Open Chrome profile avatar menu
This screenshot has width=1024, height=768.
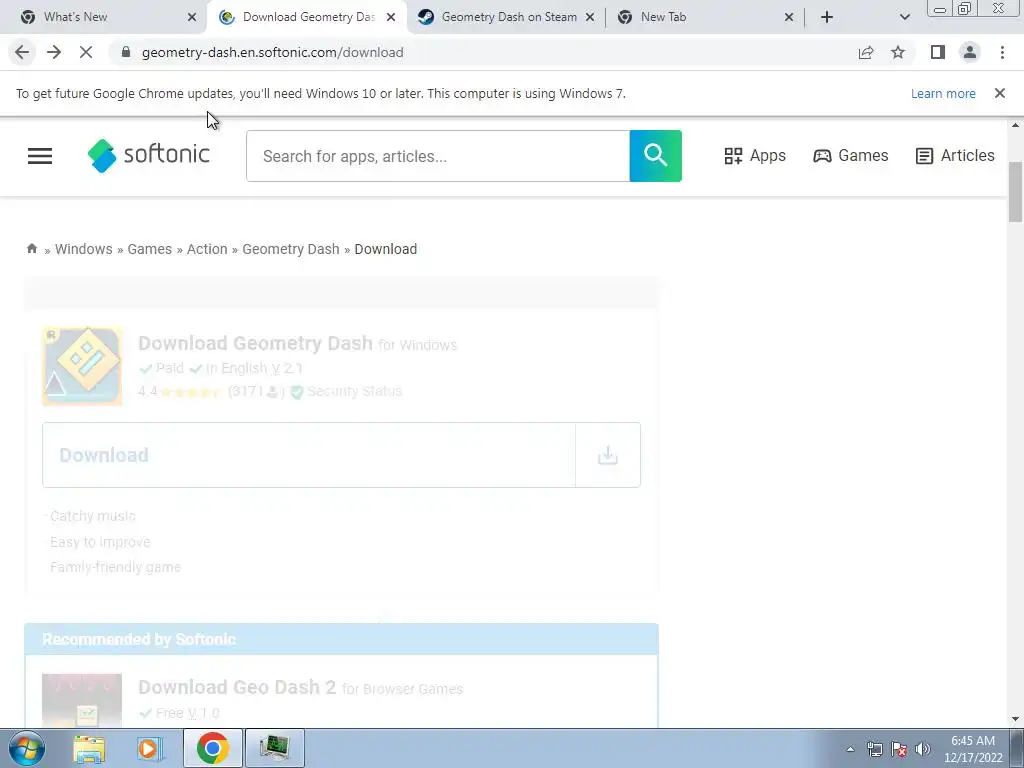[970, 52]
